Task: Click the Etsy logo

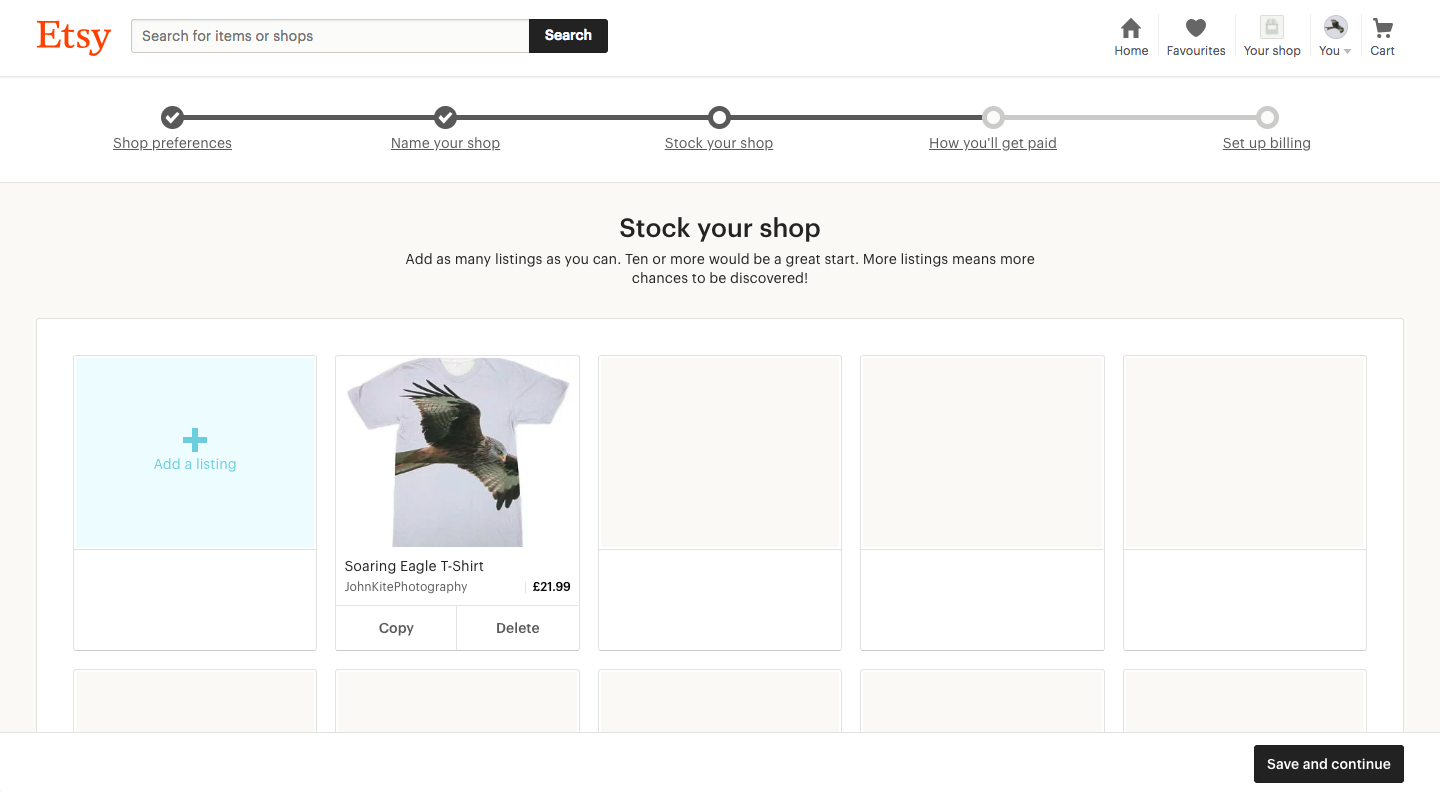Action: 73,37
